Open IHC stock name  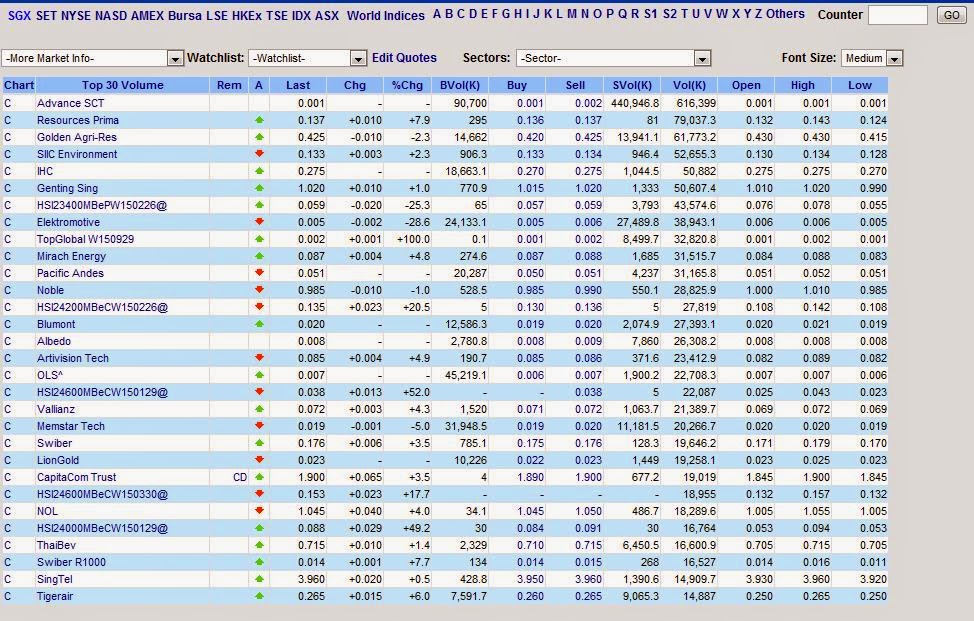pos(45,171)
